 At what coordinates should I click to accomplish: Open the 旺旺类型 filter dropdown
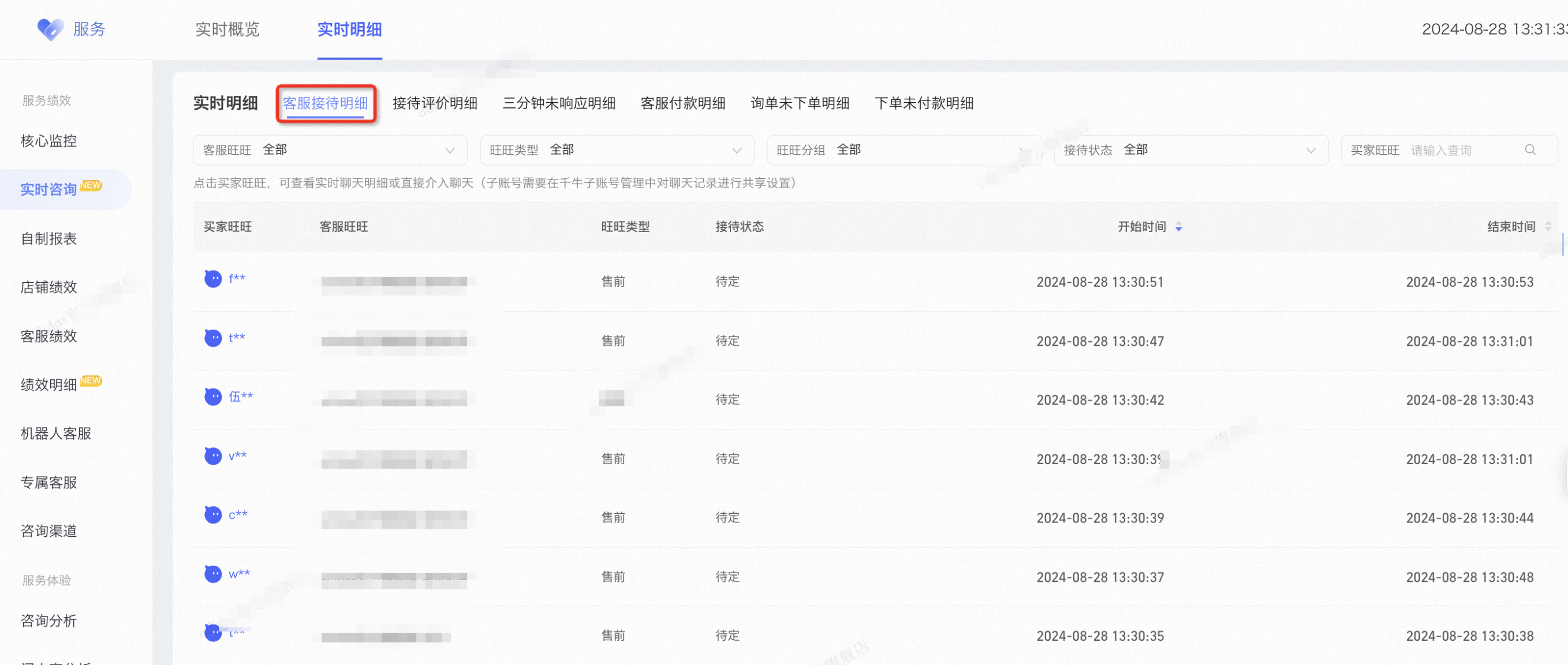(617, 150)
